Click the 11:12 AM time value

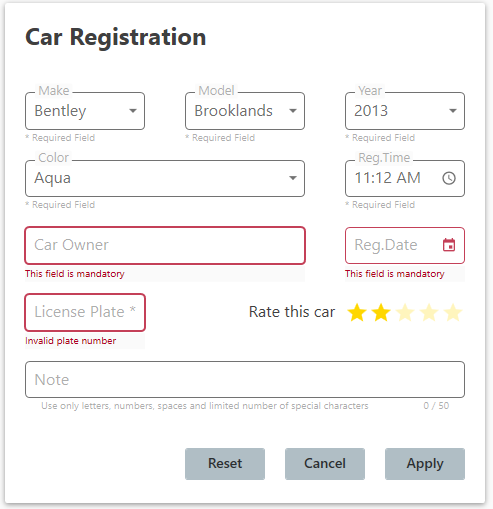click(387, 178)
